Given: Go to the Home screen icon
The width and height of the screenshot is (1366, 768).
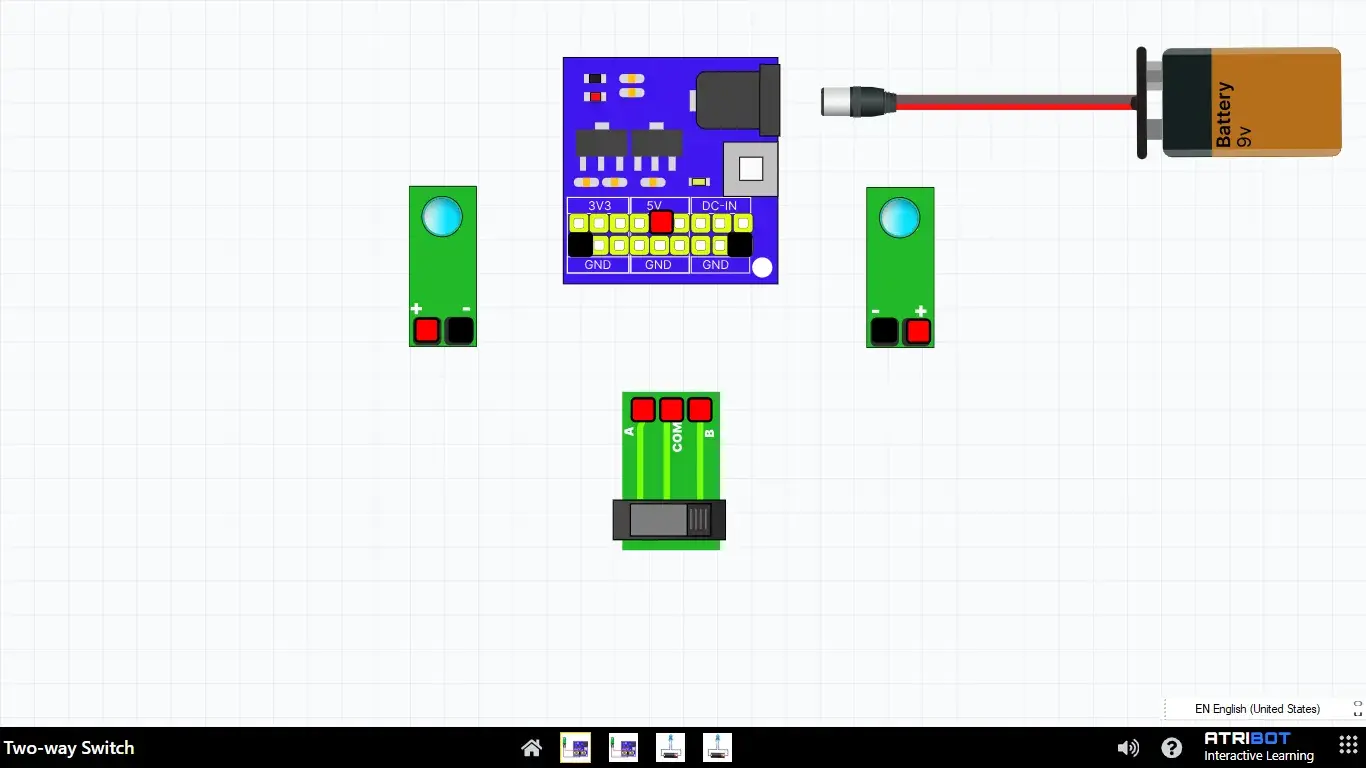Looking at the screenshot, I should pos(532,748).
